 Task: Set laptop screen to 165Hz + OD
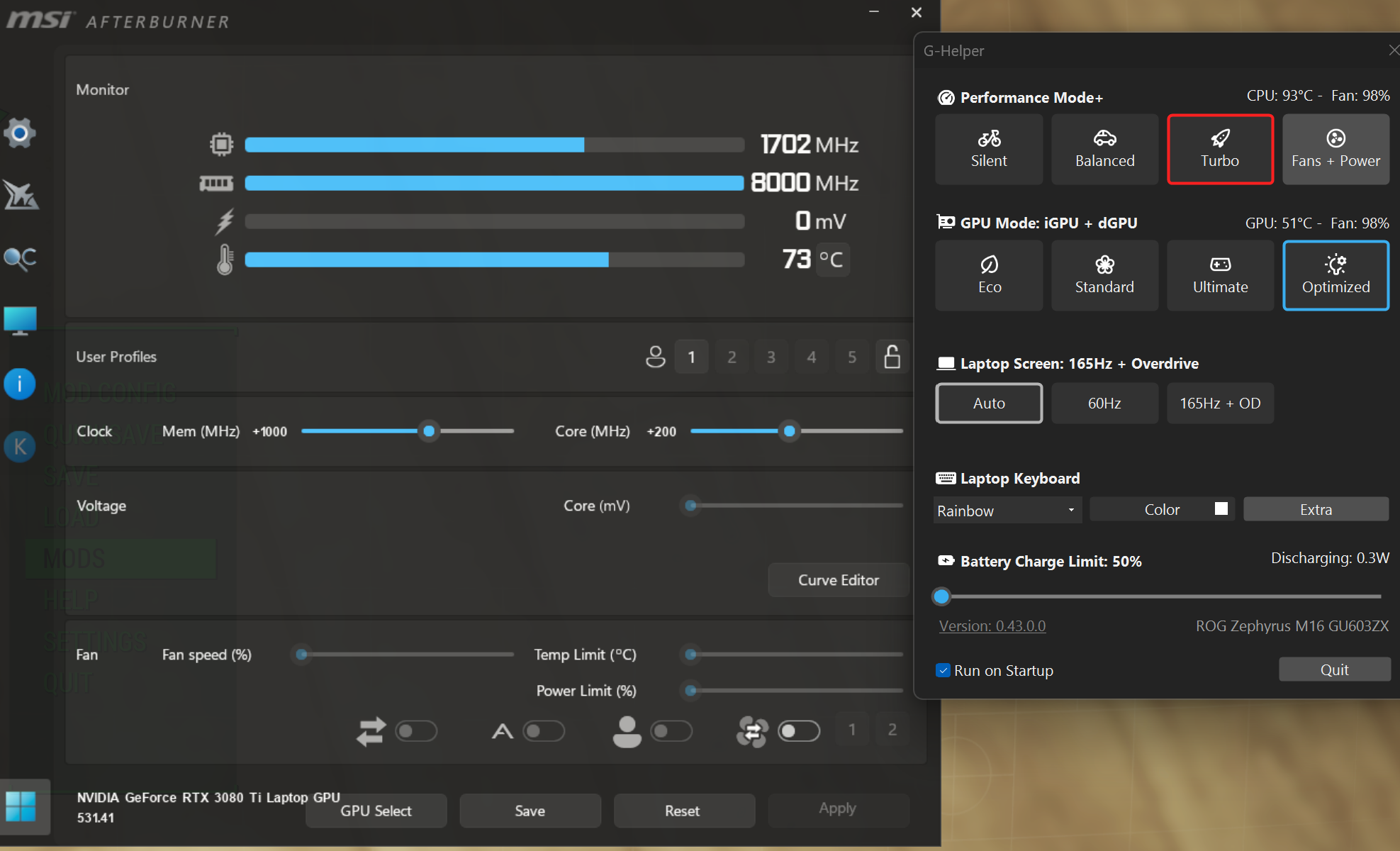[x=1220, y=403]
